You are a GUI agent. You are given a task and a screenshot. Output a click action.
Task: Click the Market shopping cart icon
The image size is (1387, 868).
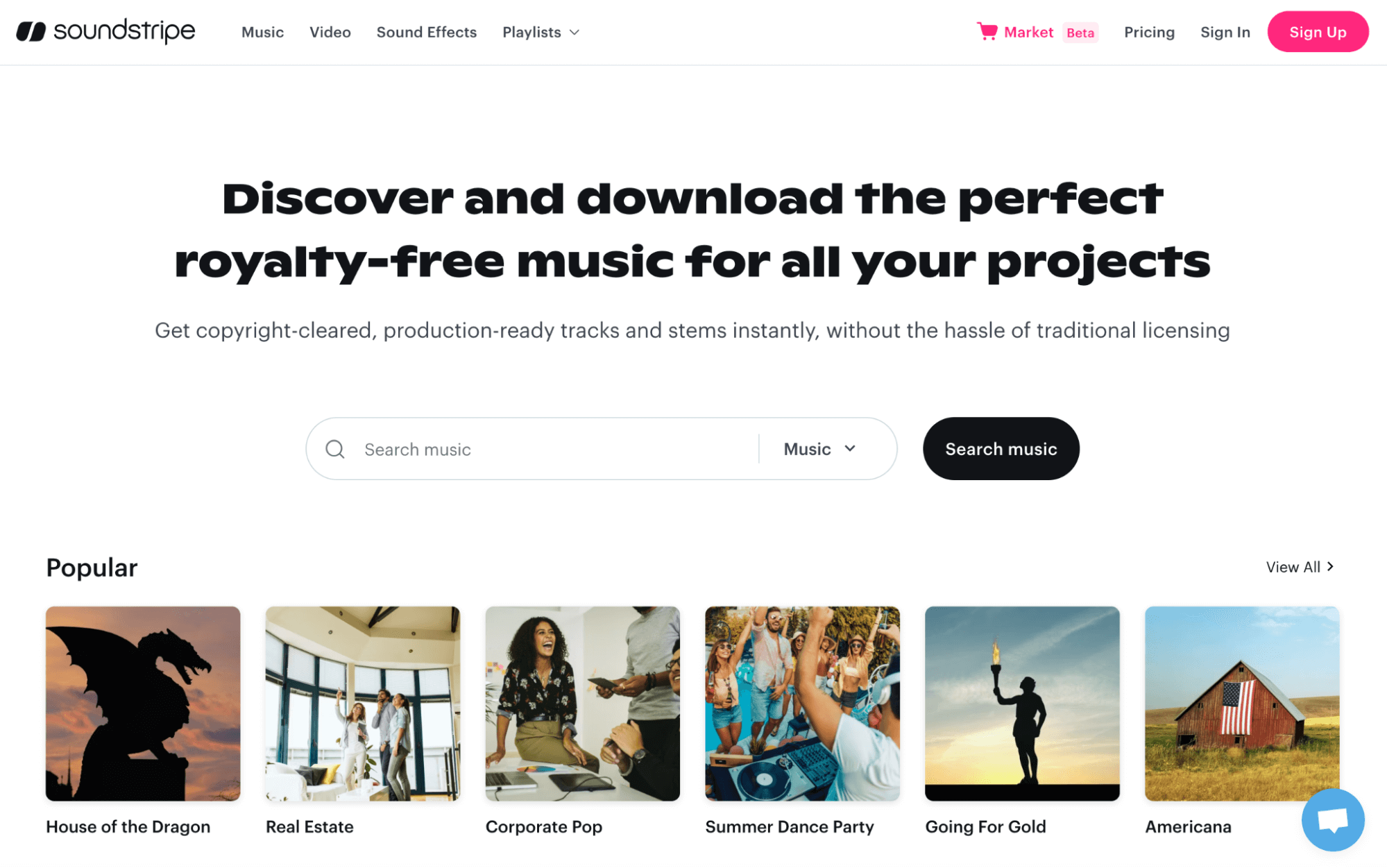pyautogui.click(x=987, y=32)
